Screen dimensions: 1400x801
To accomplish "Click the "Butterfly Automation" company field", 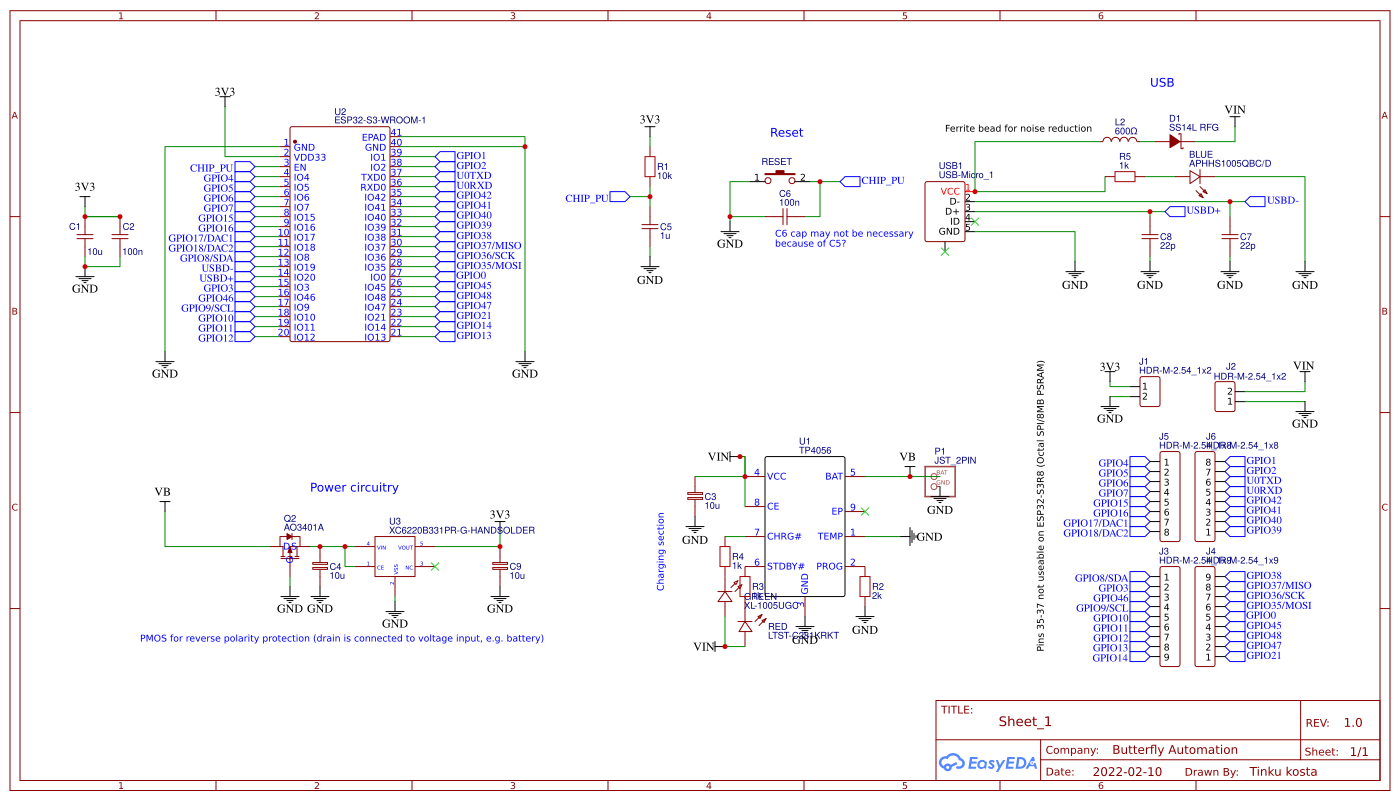I will point(1175,750).
